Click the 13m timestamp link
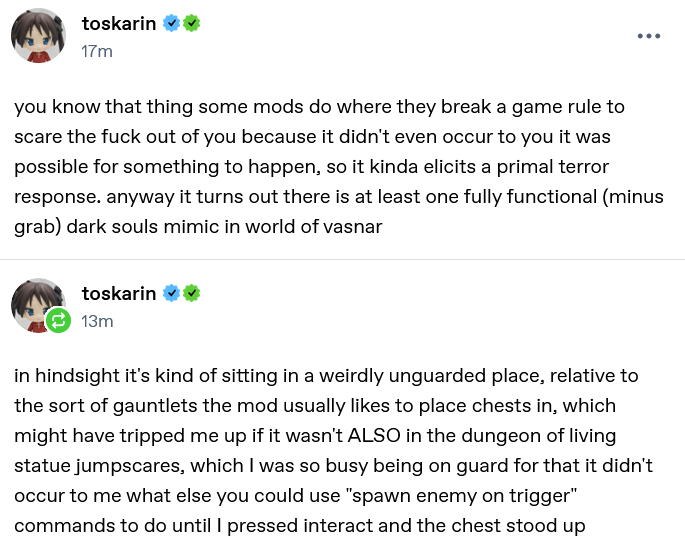This screenshot has width=685, height=556. click(x=97, y=321)
